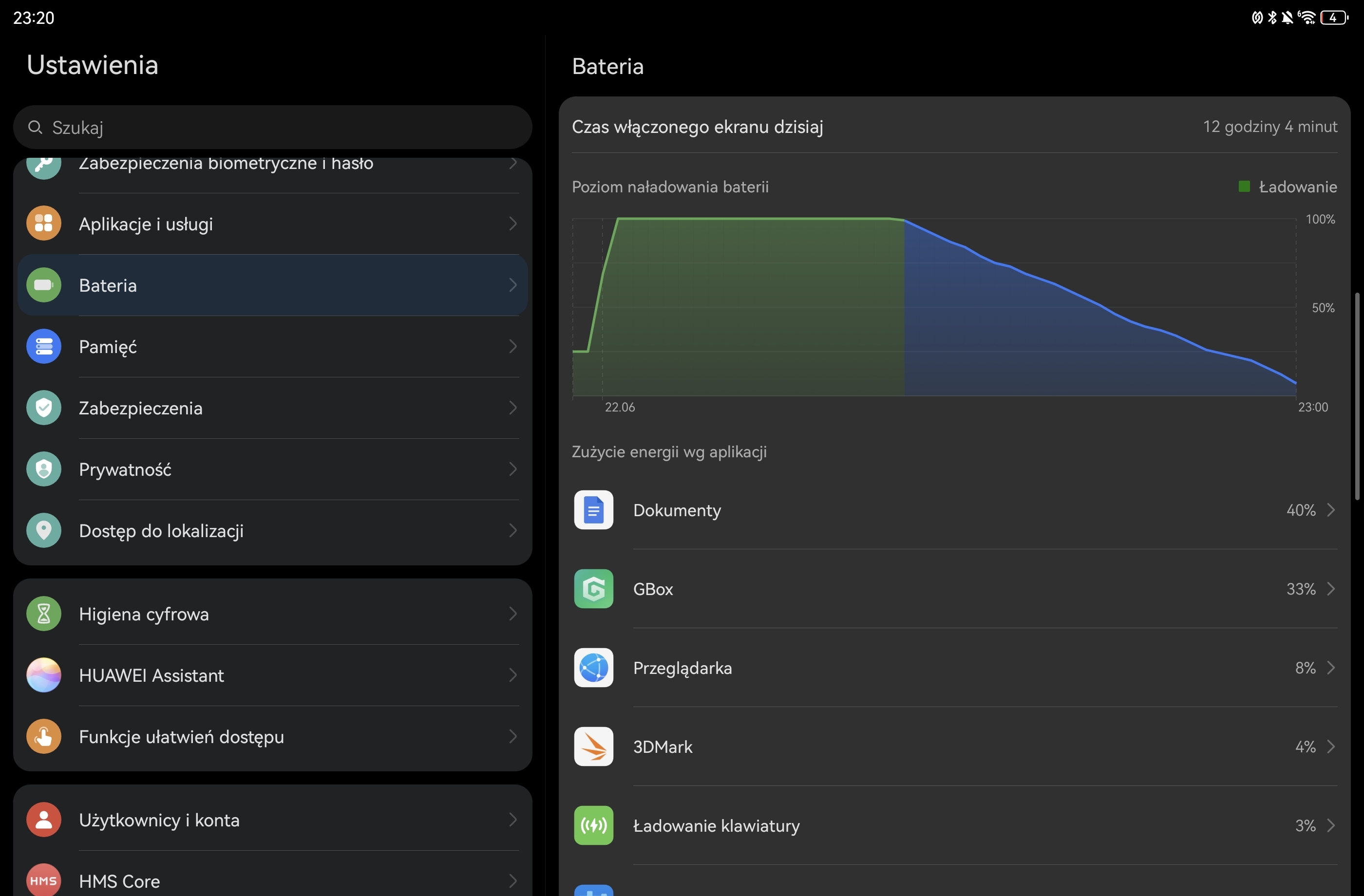Screen dimensions: 1364x896
Task: Open Zabezpieczenia biometryczne i hasło
Action: point(272,175)
